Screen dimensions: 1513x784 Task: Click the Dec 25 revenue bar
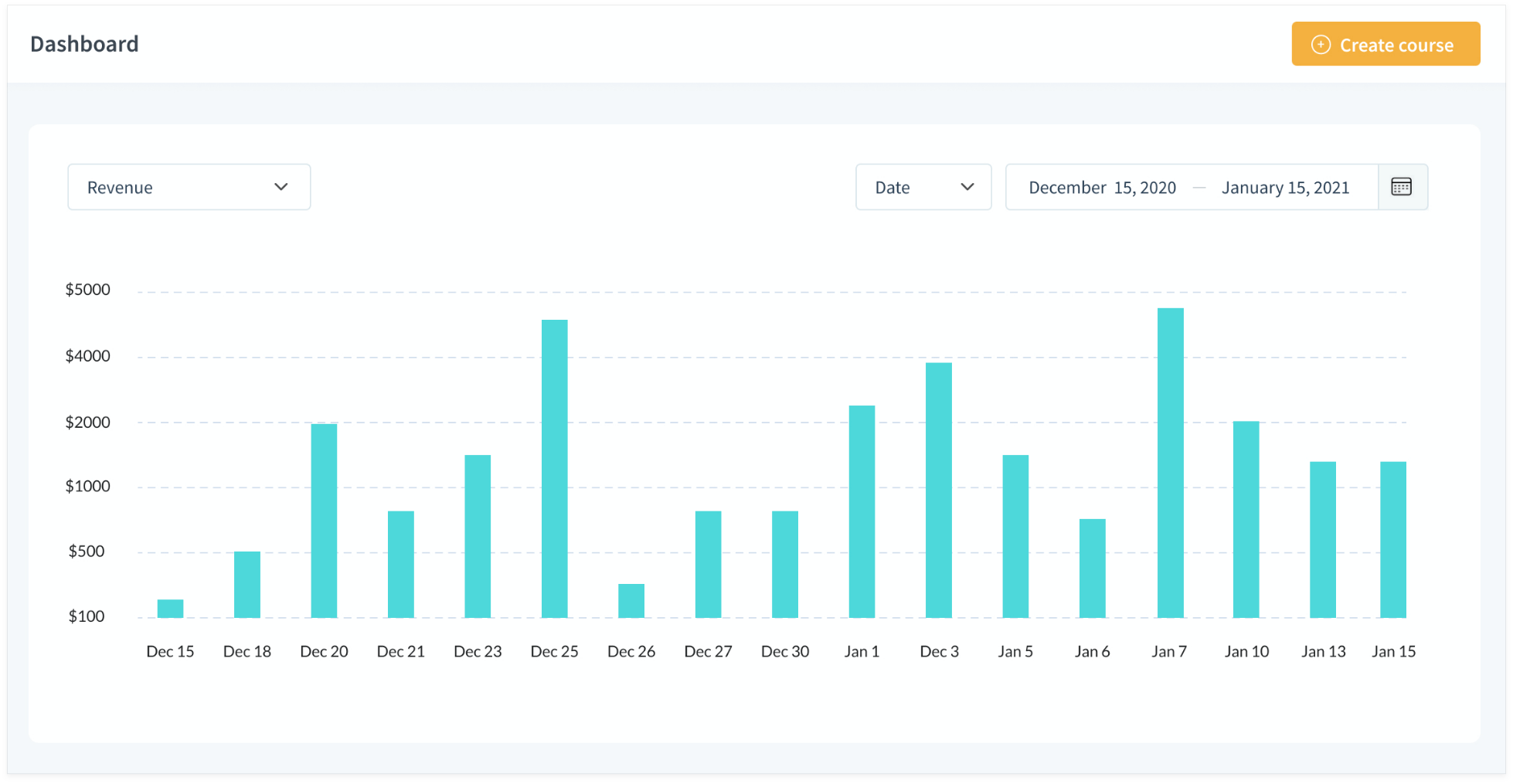click(555, 469)
